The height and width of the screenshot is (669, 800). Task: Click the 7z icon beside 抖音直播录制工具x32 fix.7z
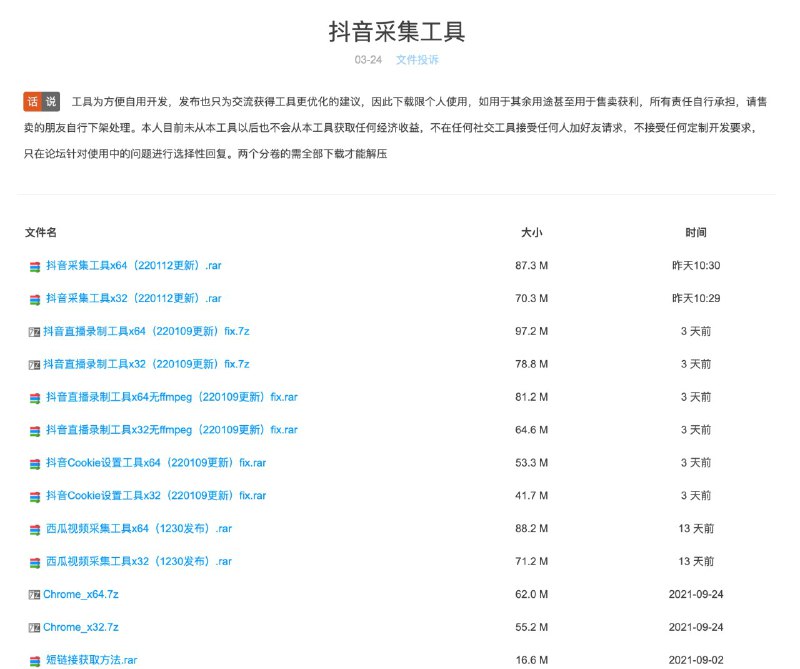(x=34, y=365)
